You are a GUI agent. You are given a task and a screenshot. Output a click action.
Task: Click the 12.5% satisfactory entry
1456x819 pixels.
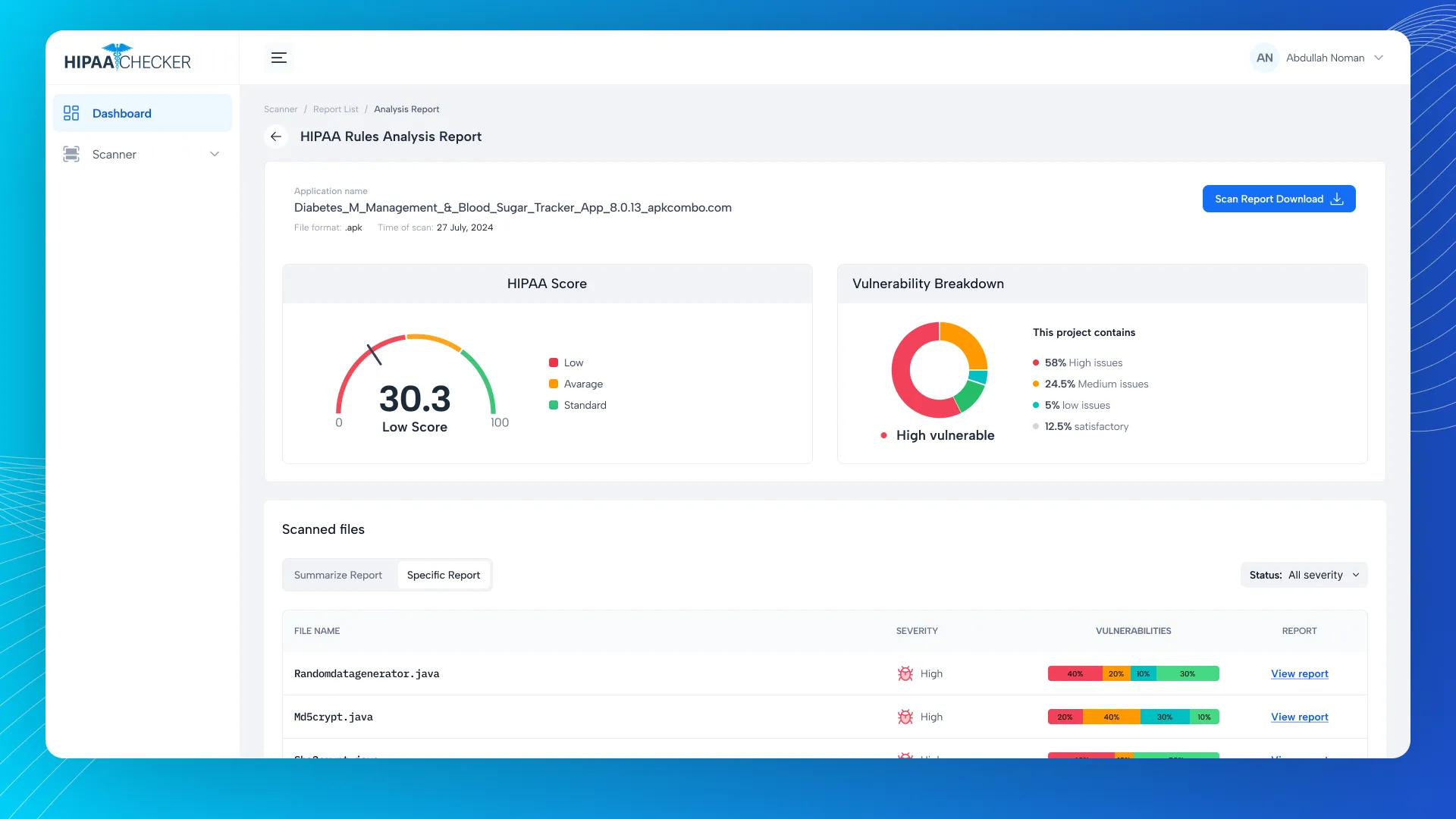[1081, 426]
